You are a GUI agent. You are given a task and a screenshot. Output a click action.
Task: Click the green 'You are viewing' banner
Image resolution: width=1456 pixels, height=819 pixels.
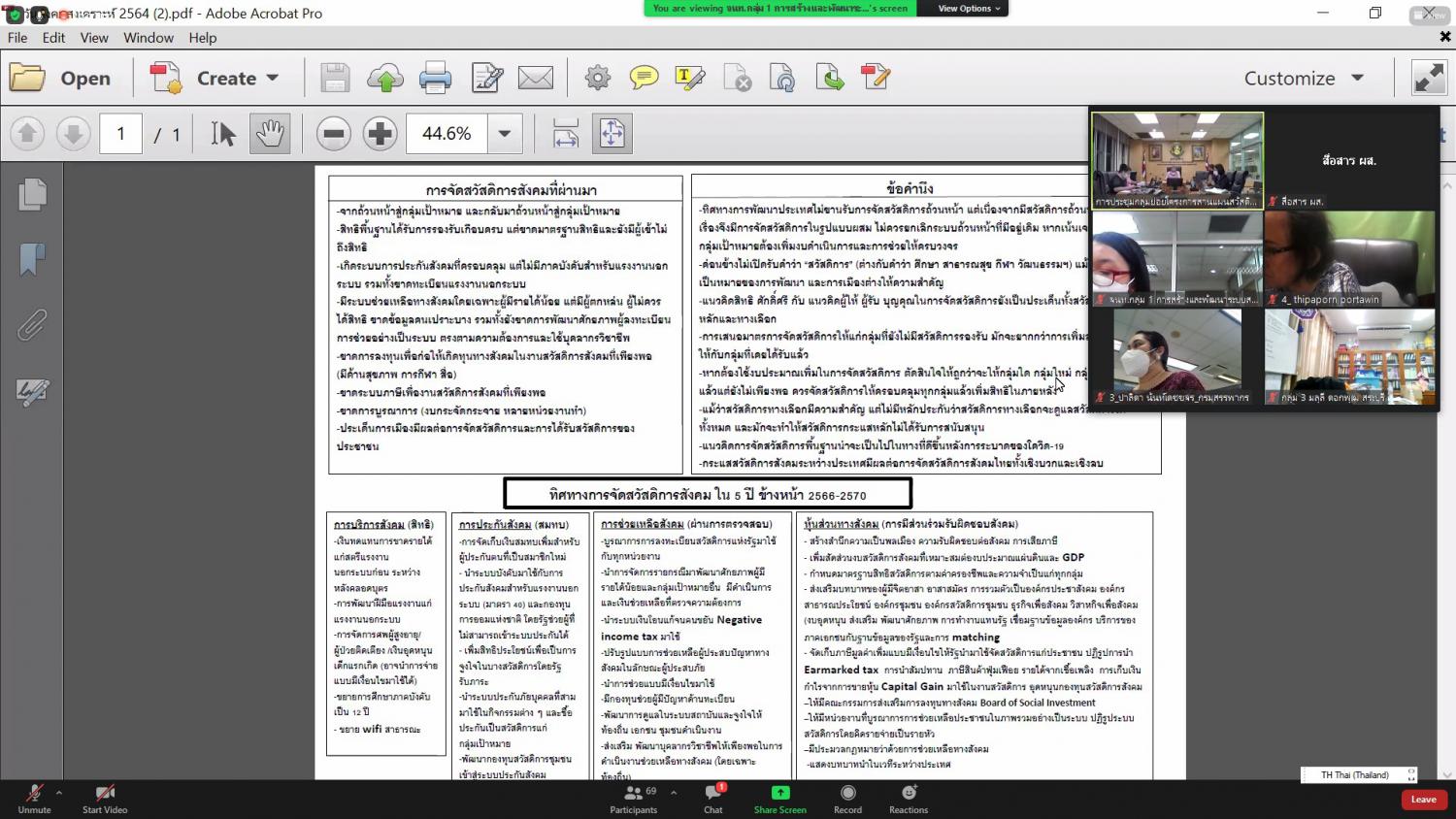pos(780,8)
